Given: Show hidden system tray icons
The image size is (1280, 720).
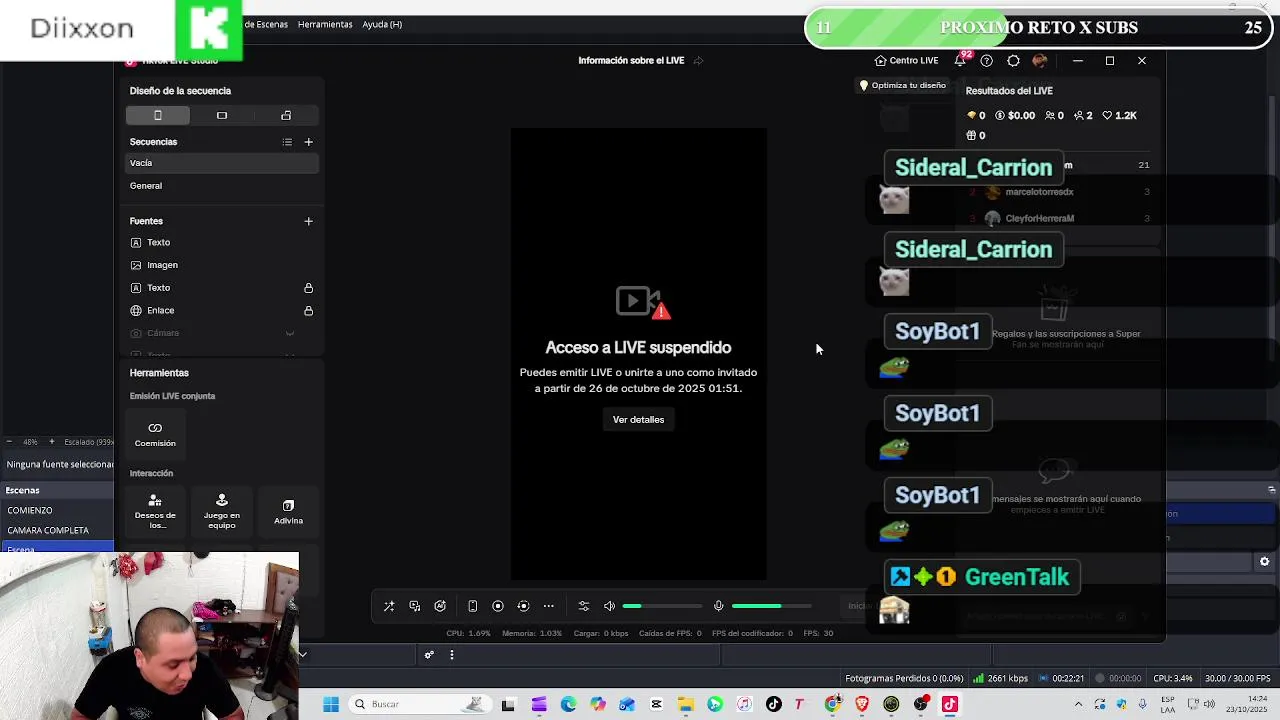Looking at the screenshot, I should coord(1078,704).
